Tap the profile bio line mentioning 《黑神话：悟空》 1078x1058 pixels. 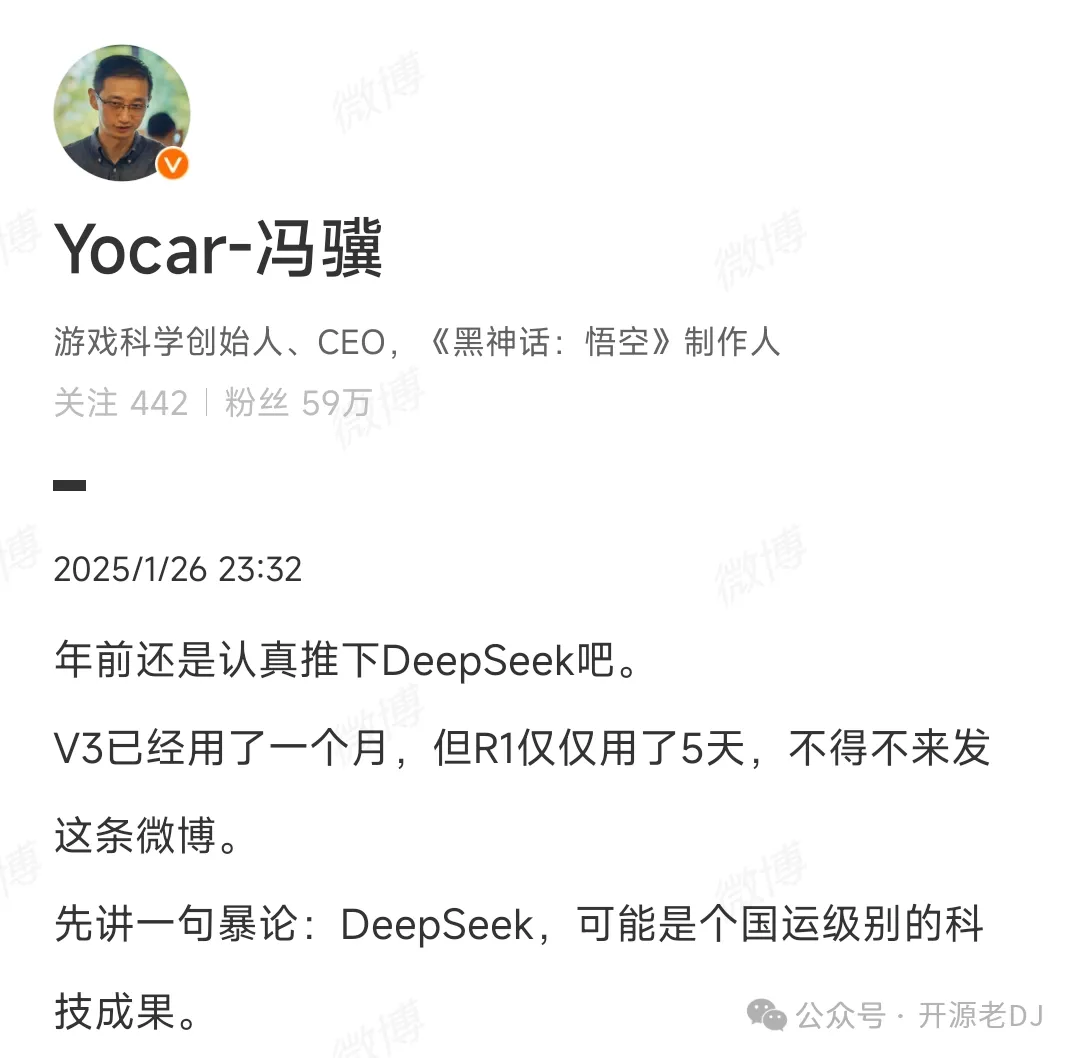point(417,342)
